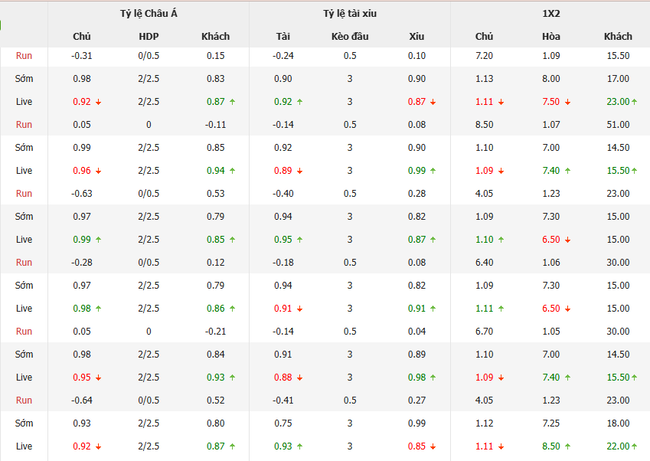Click the red down arrow next to 7.50
The image size is (650, 461).
pyautogui.click(x=568, y=102)
